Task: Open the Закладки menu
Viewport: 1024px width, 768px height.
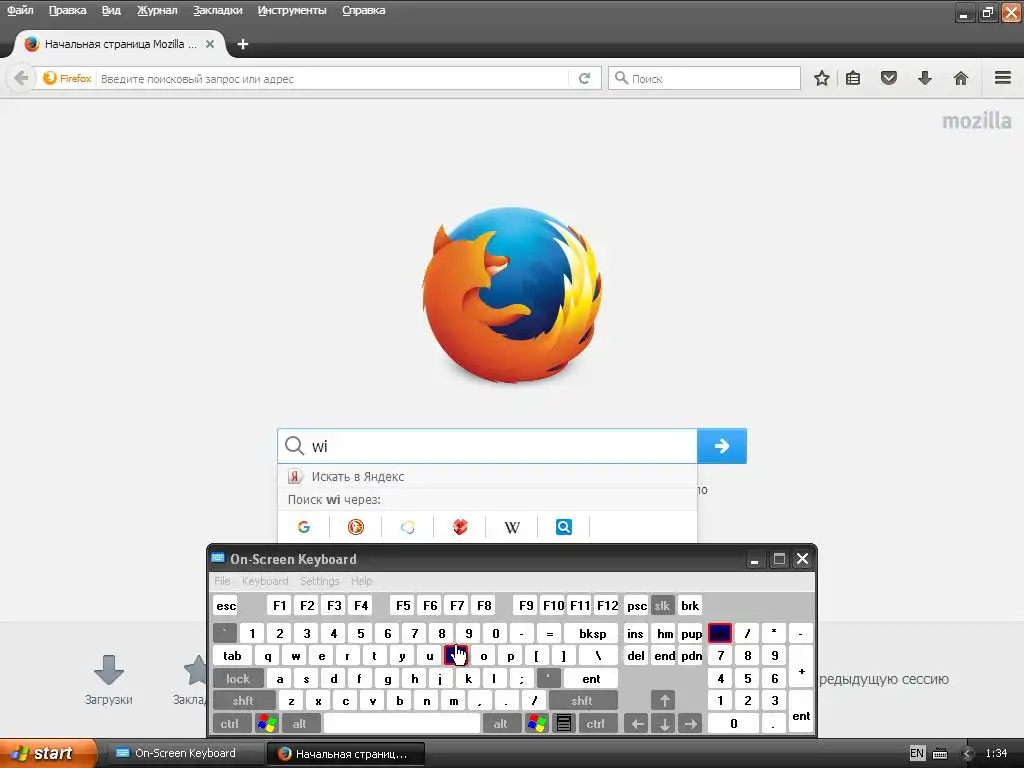Action: pos(217,10)
